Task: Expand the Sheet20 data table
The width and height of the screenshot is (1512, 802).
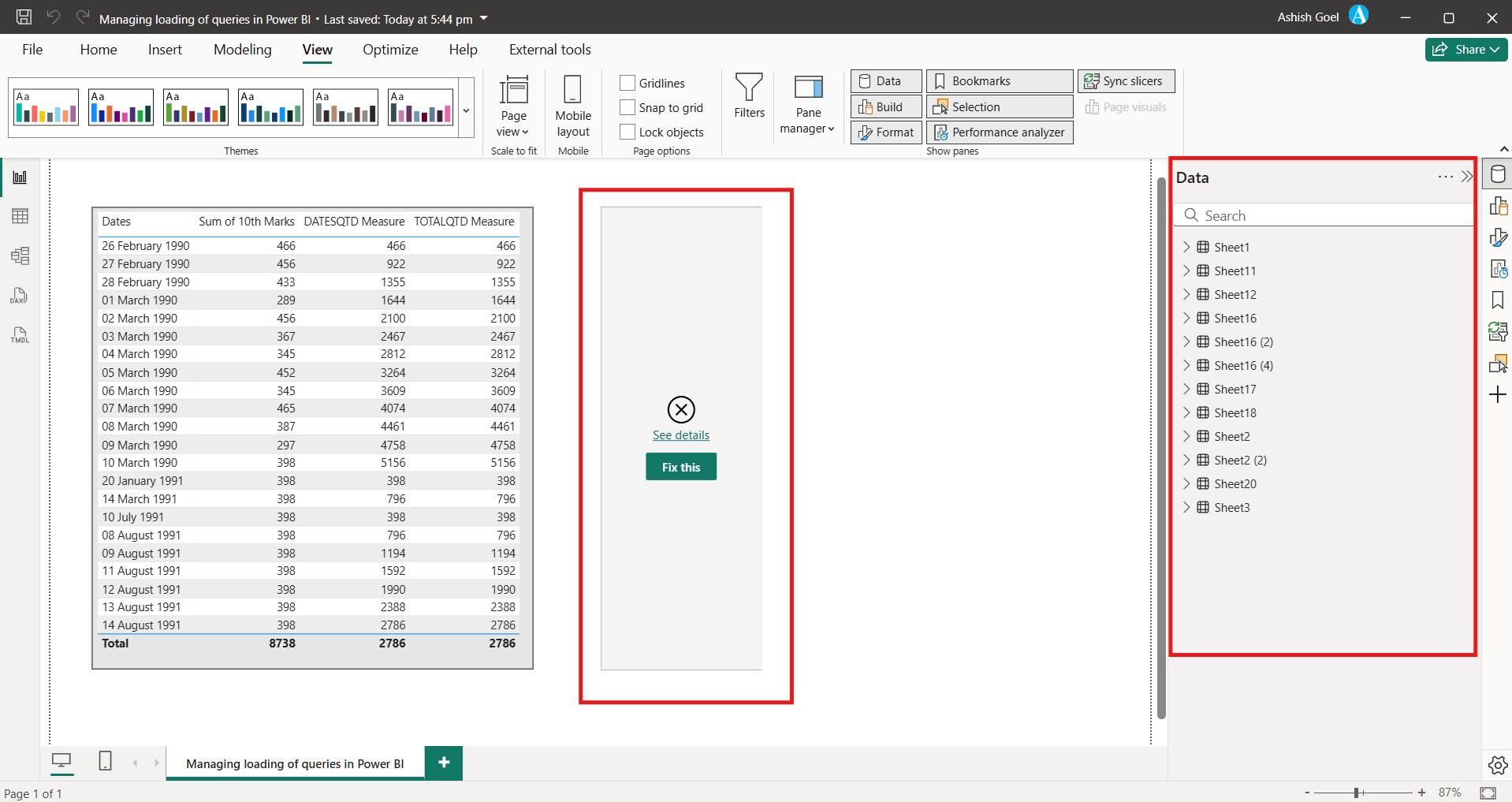Action: click(1188, 483)
